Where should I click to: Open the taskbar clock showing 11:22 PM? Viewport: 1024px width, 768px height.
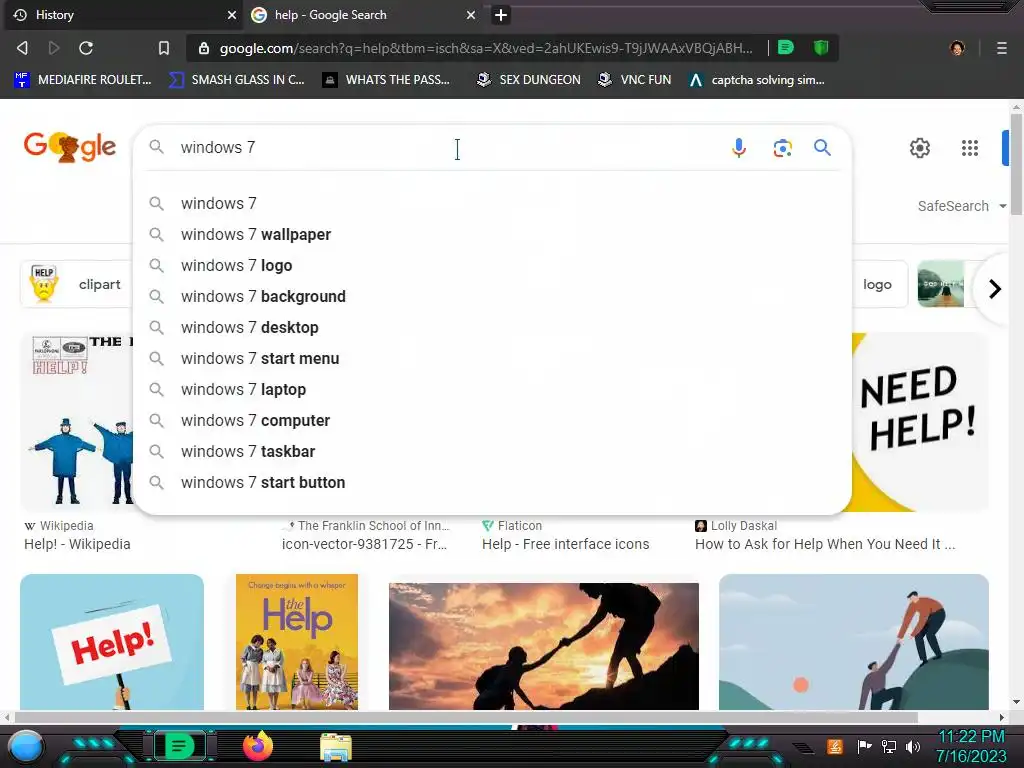[x=971, y=746]
